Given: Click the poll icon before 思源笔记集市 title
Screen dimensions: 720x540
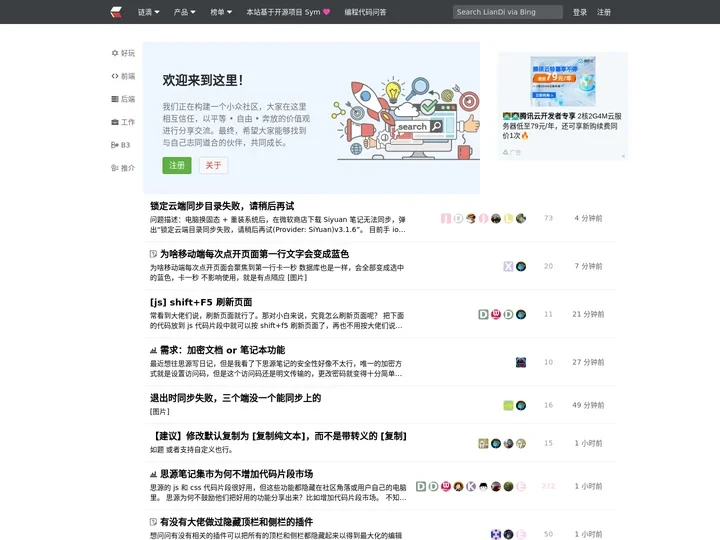Looking at the screenshot, I should (153, 474).
